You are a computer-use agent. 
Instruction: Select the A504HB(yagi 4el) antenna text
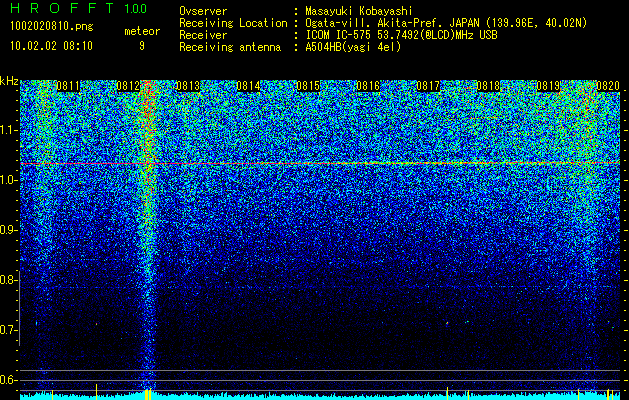[x=353, y=47]
